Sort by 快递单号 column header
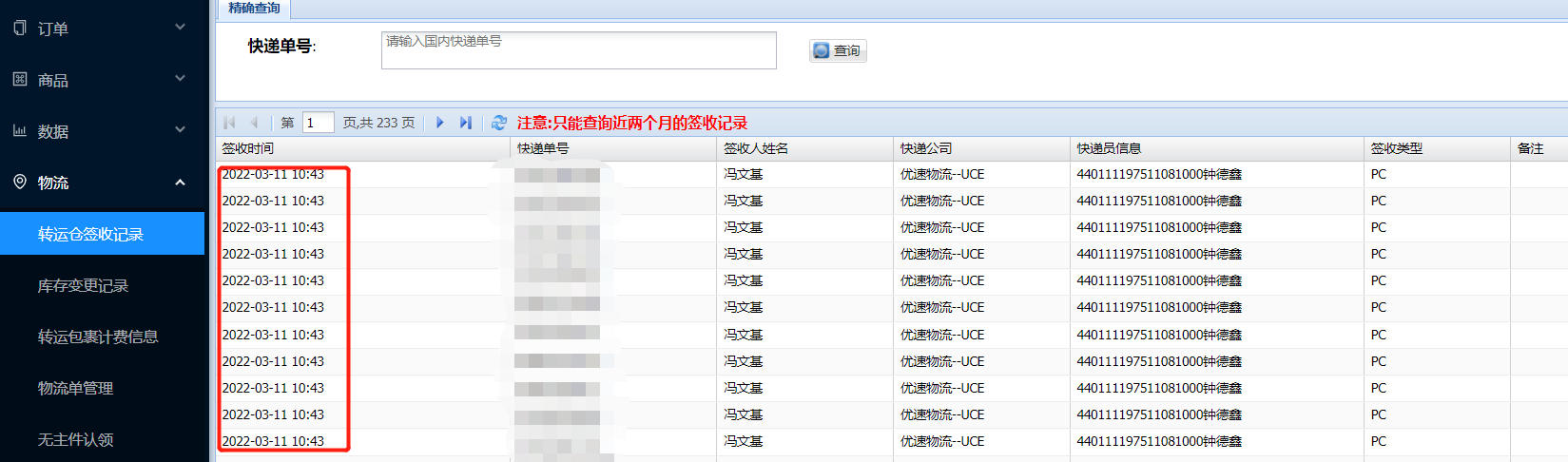 tap(614, 148)
